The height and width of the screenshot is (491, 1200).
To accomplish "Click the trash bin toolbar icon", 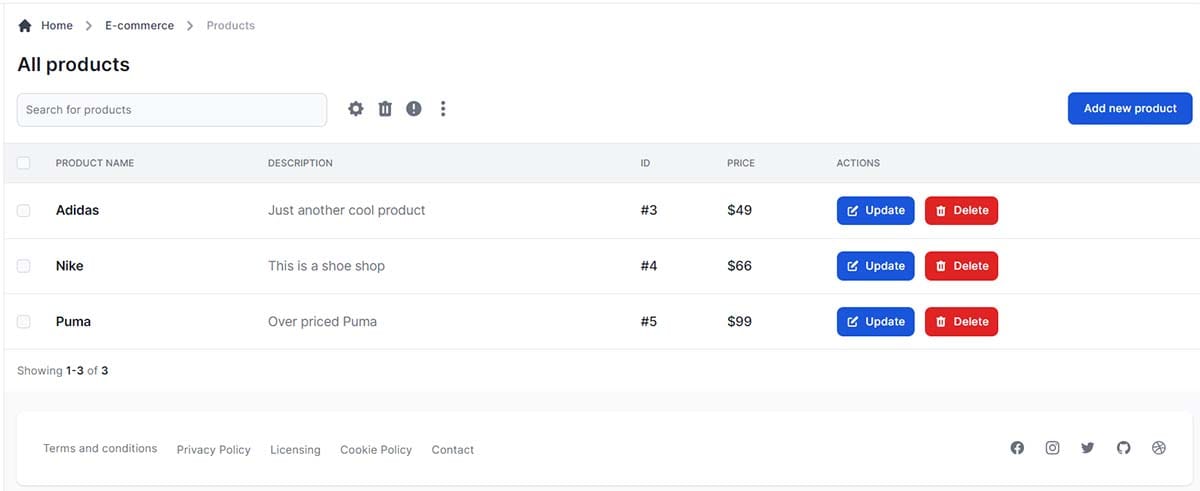I will coord(385,109).
